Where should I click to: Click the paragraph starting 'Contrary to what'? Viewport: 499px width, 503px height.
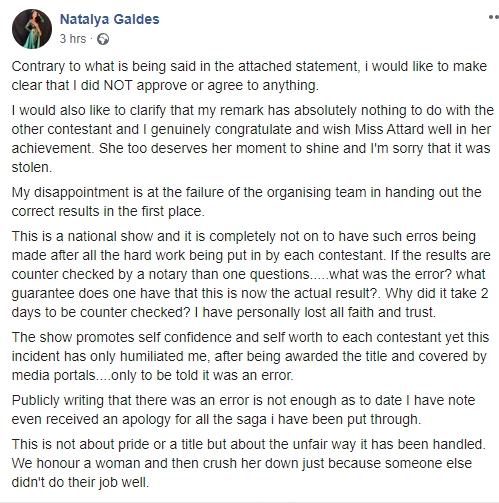249,76
